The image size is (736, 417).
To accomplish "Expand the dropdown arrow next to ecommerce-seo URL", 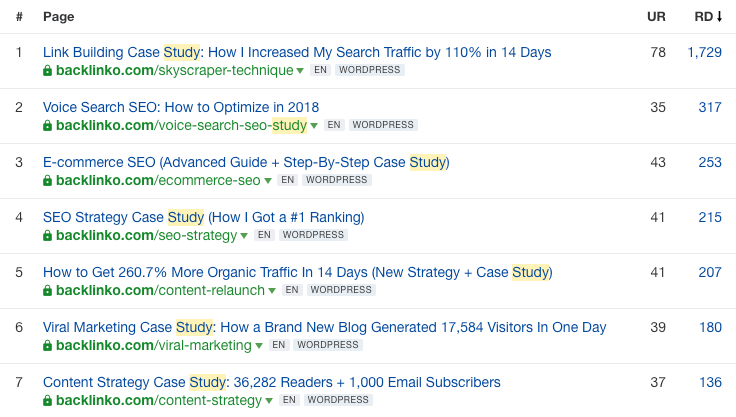I will 267,181.
